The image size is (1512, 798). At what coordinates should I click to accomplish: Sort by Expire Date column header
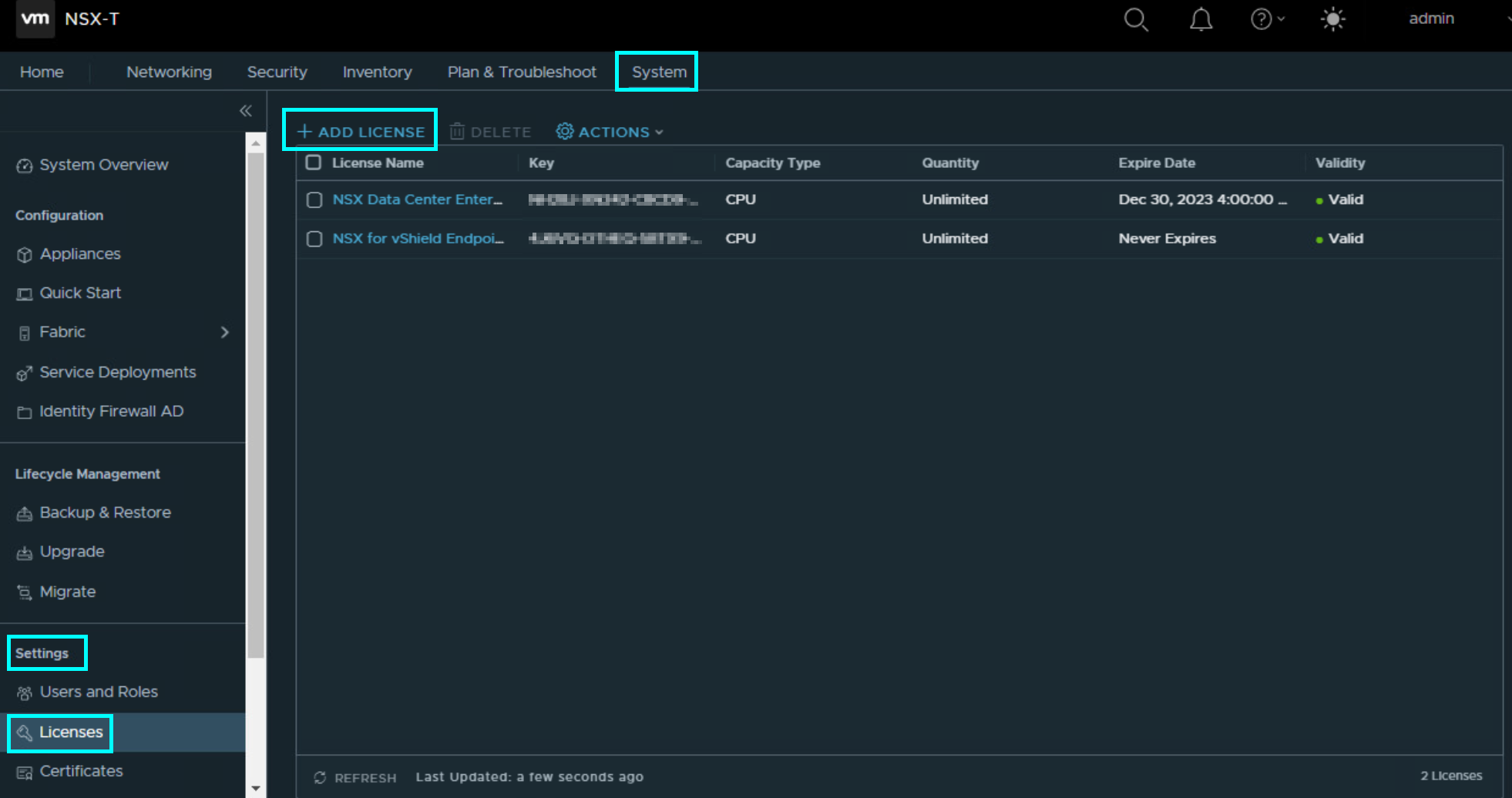coord(1157,163)
